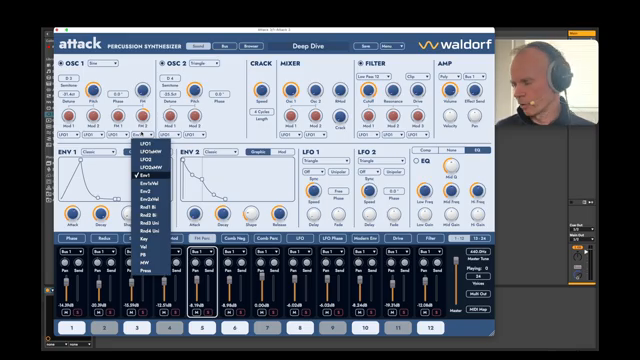Click the Crack Length 4 Cycles field
640x360 pixels.
262,112
